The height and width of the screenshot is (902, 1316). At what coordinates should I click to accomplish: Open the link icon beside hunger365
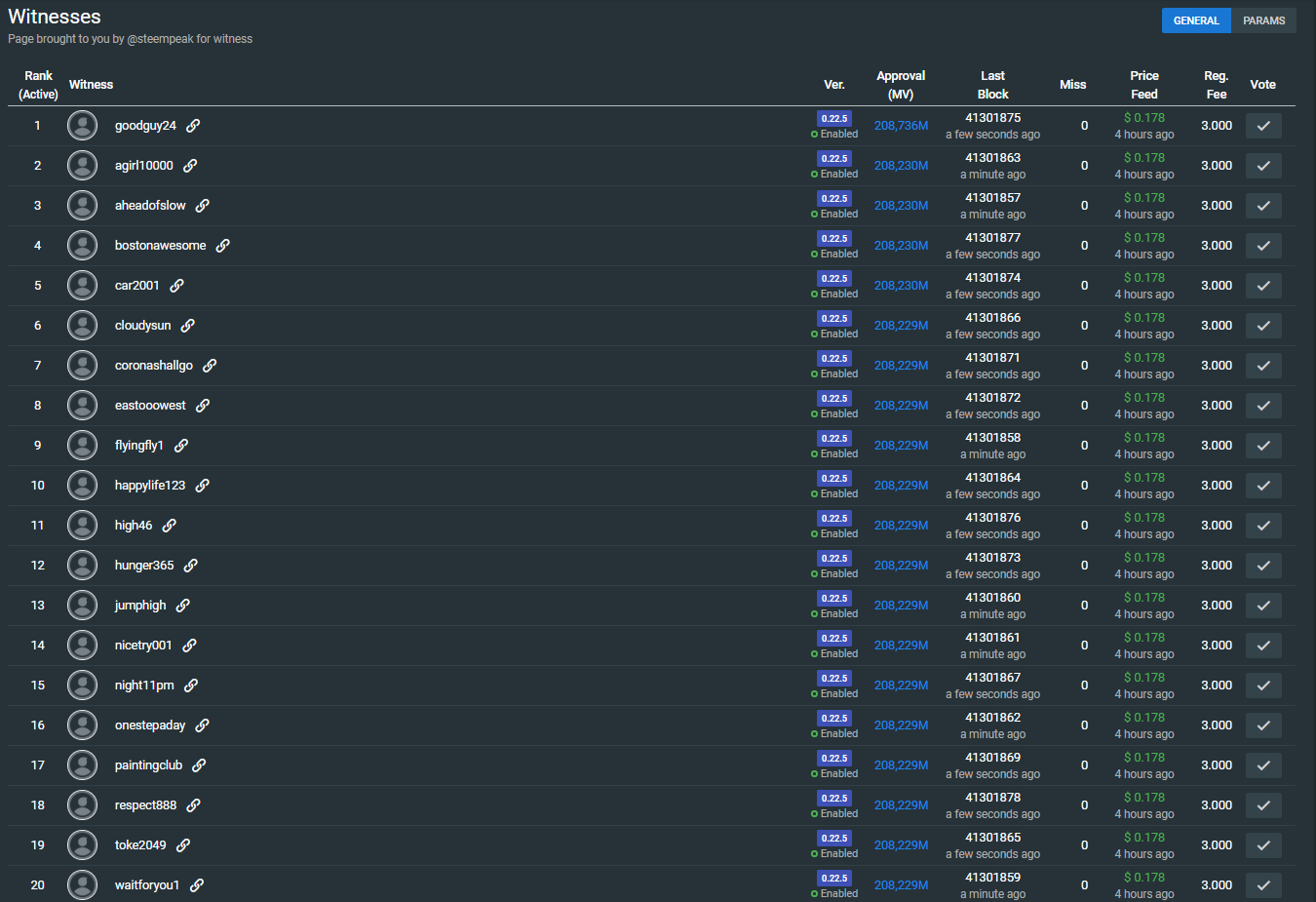pyautogui.click(x=190, y=566)
